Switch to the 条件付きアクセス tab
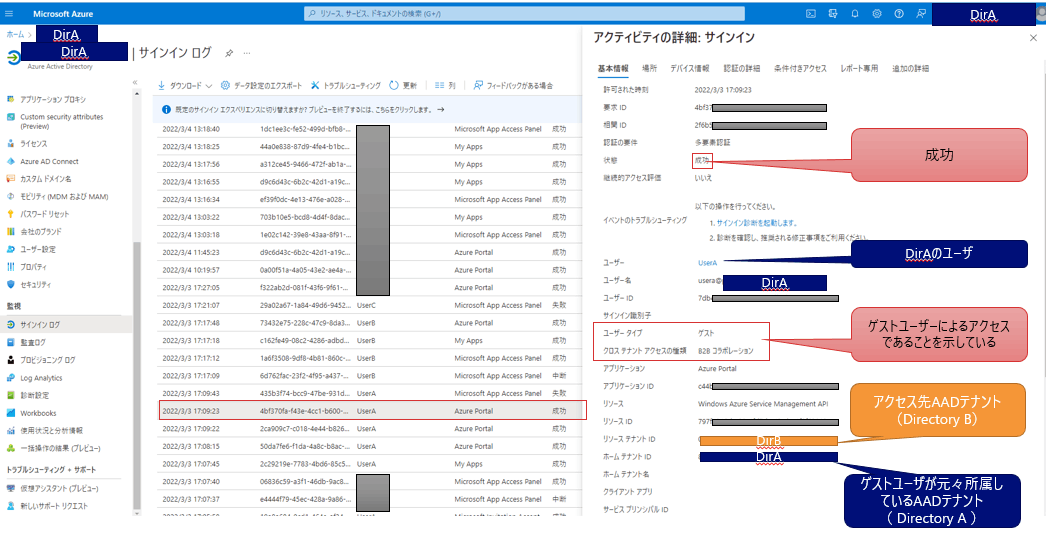The image size is (1046, 533). (x=801, y=69)
